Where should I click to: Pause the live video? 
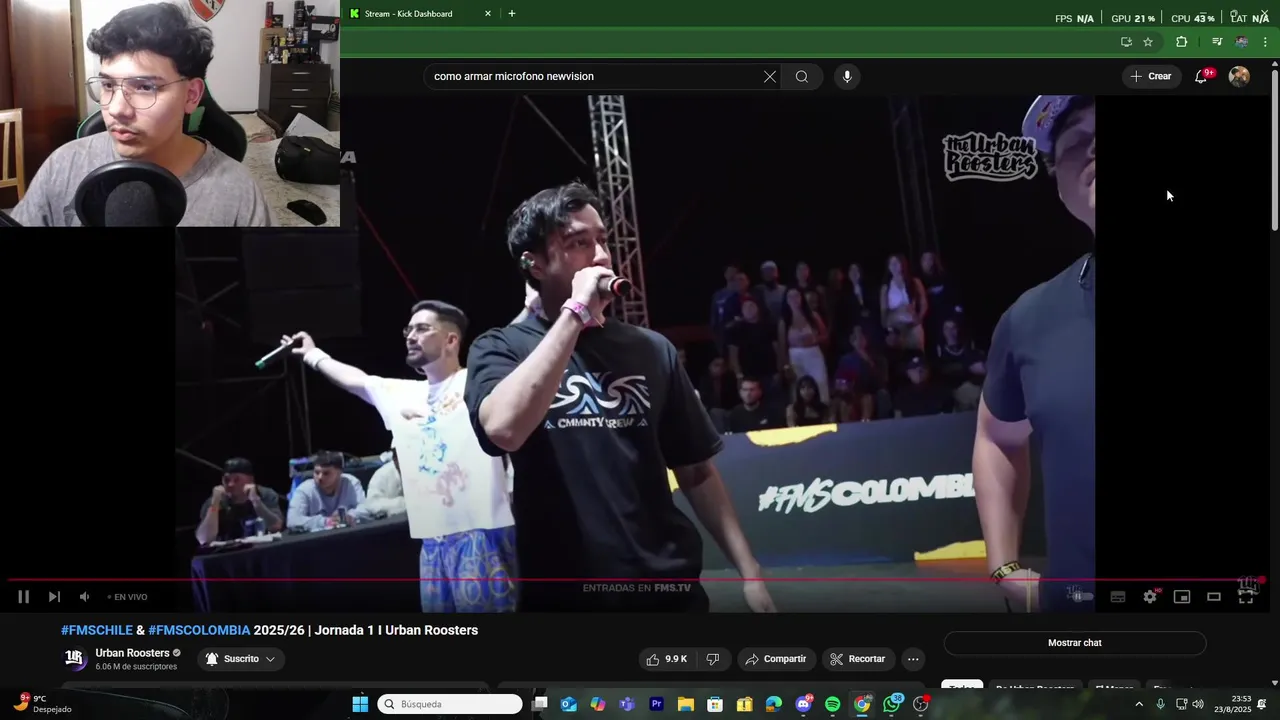click(x=23, y=597)
